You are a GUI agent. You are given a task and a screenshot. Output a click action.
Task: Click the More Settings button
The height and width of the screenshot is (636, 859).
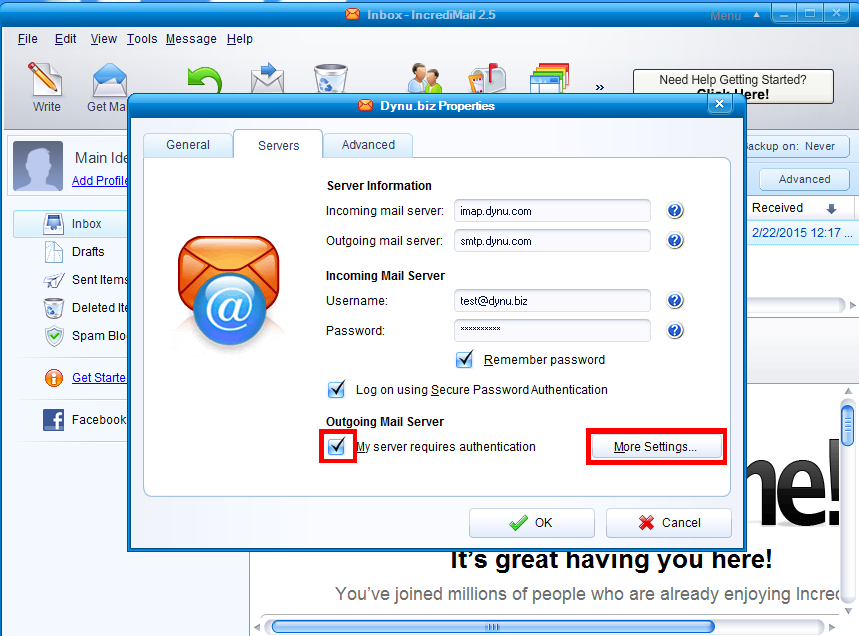click(656, 447)
